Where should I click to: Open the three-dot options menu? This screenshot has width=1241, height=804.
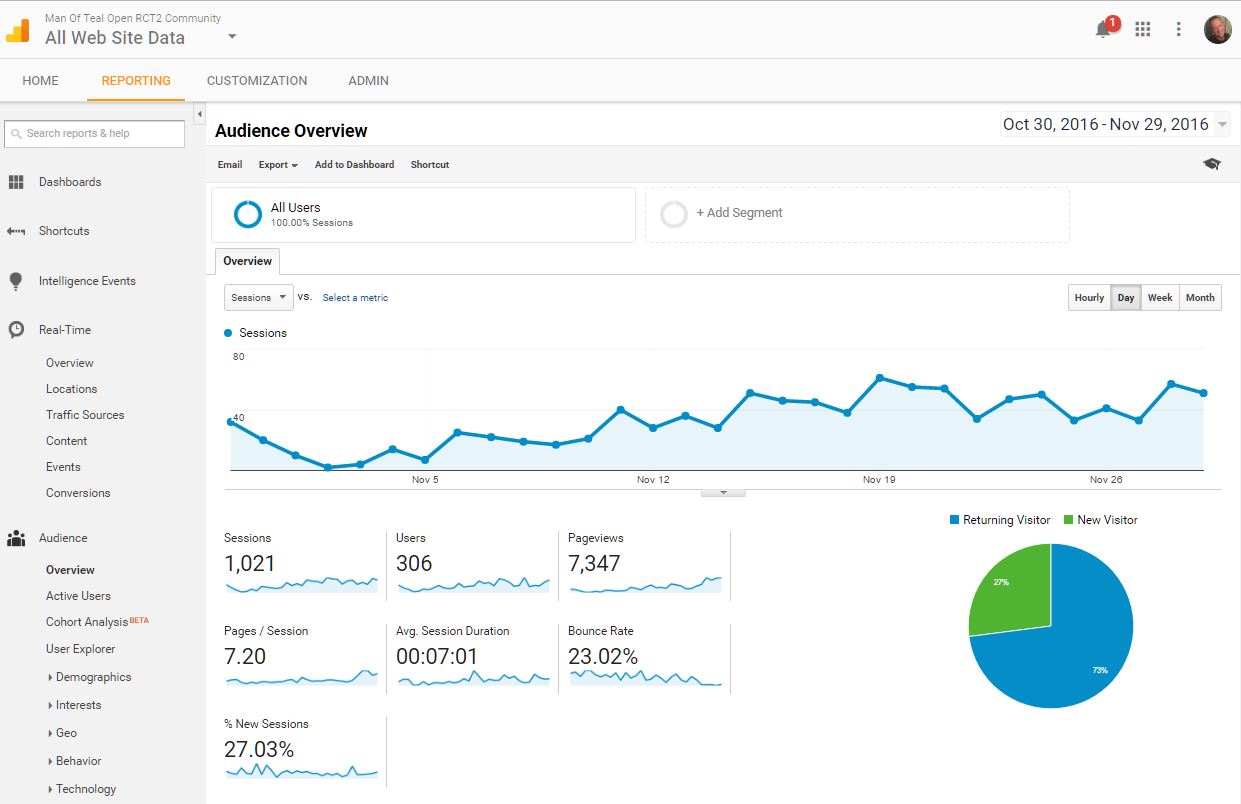point(1179,29)
